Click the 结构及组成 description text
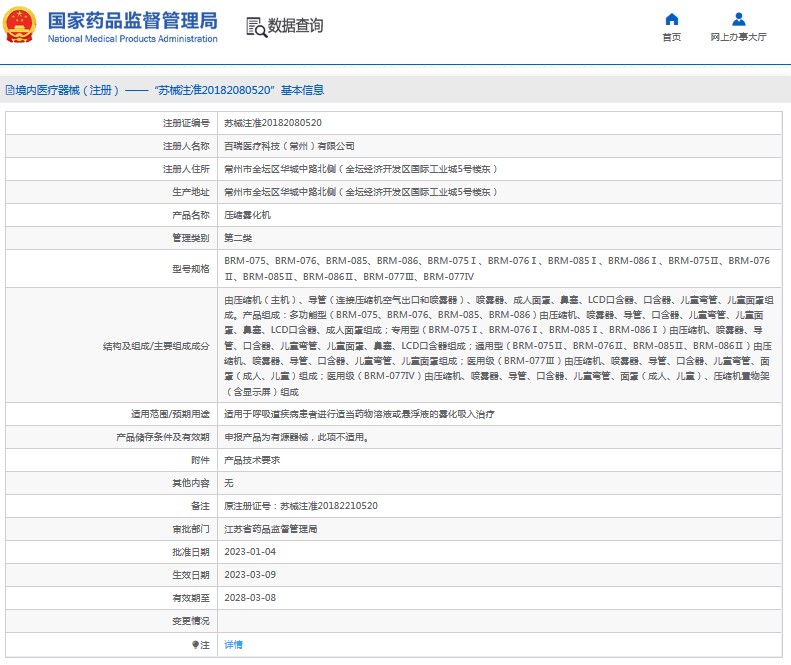Viewport: 791px width, 665px height. pyautogui.click(x=498, y=346)
